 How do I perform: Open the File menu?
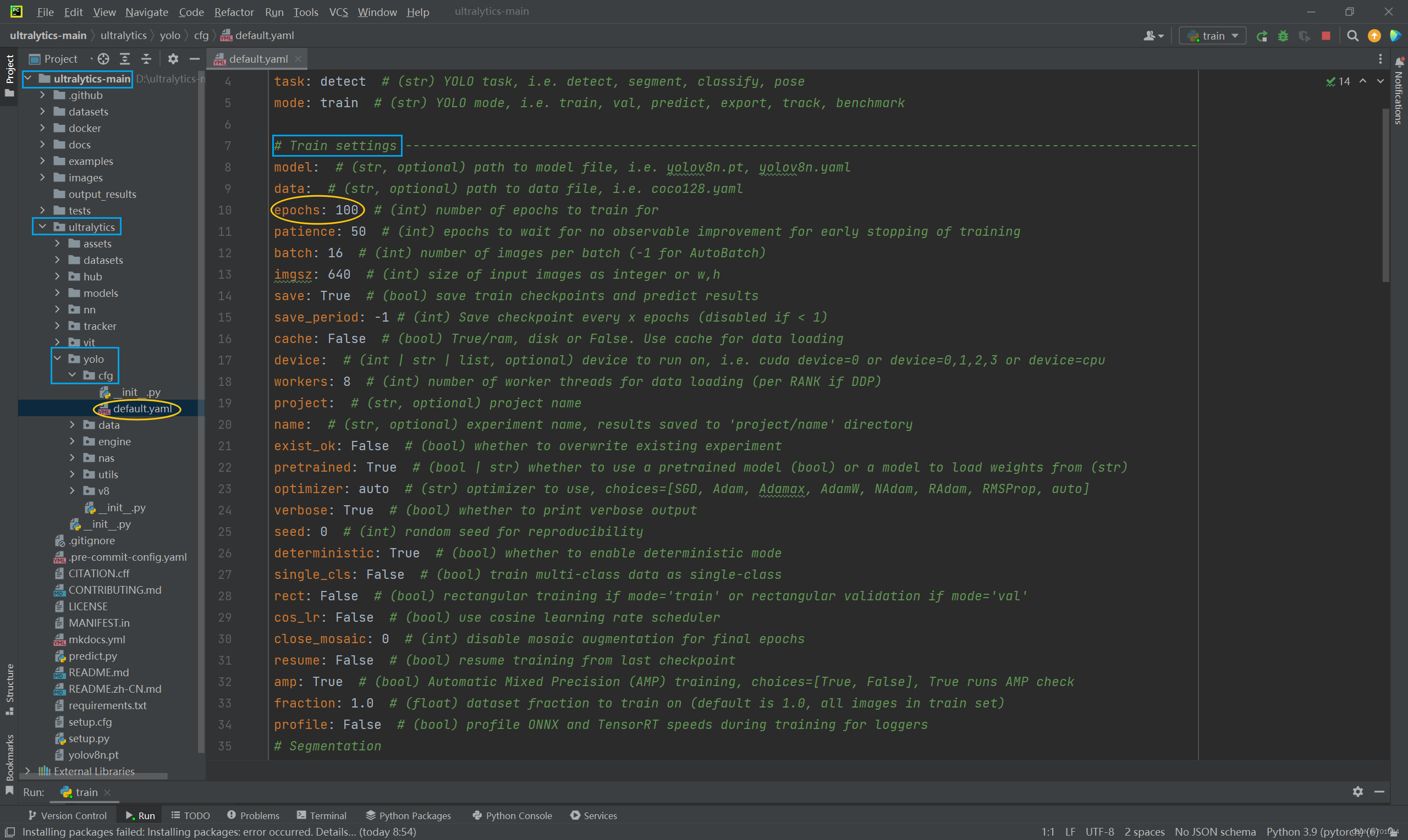point(45,12)
